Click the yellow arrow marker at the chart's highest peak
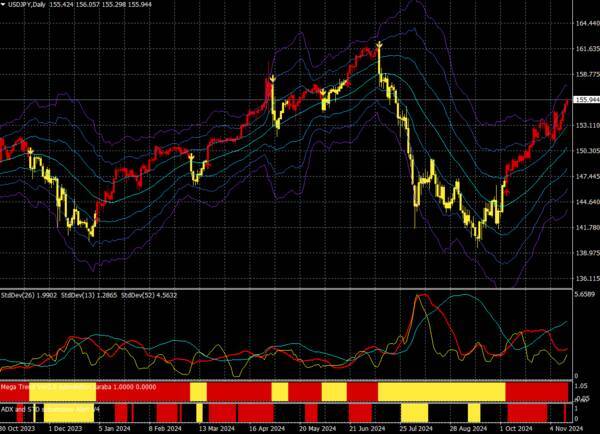The width and height of the screenshot is (600, 434). coord(380,46)
